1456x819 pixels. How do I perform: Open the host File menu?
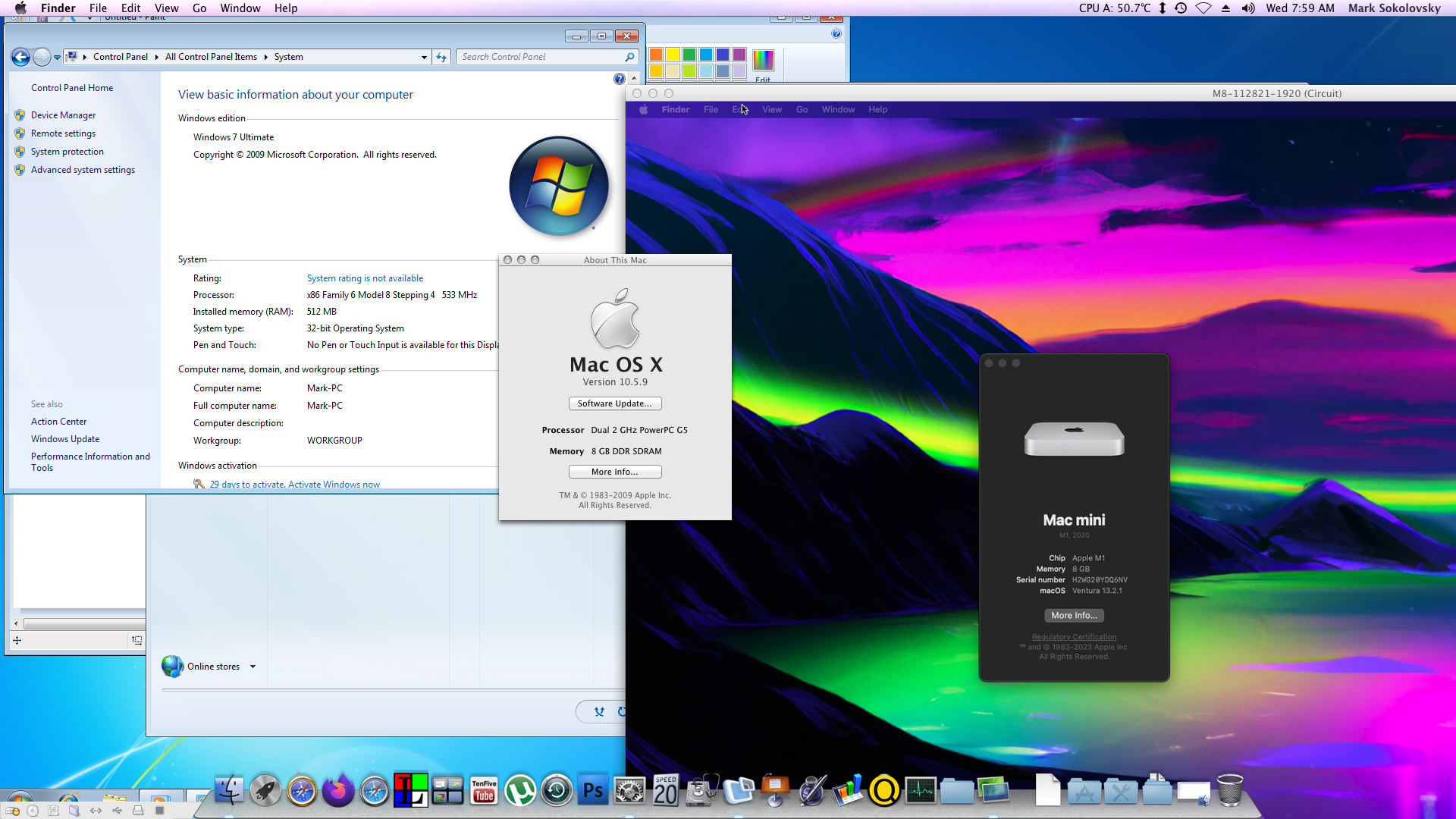[98, 8]
